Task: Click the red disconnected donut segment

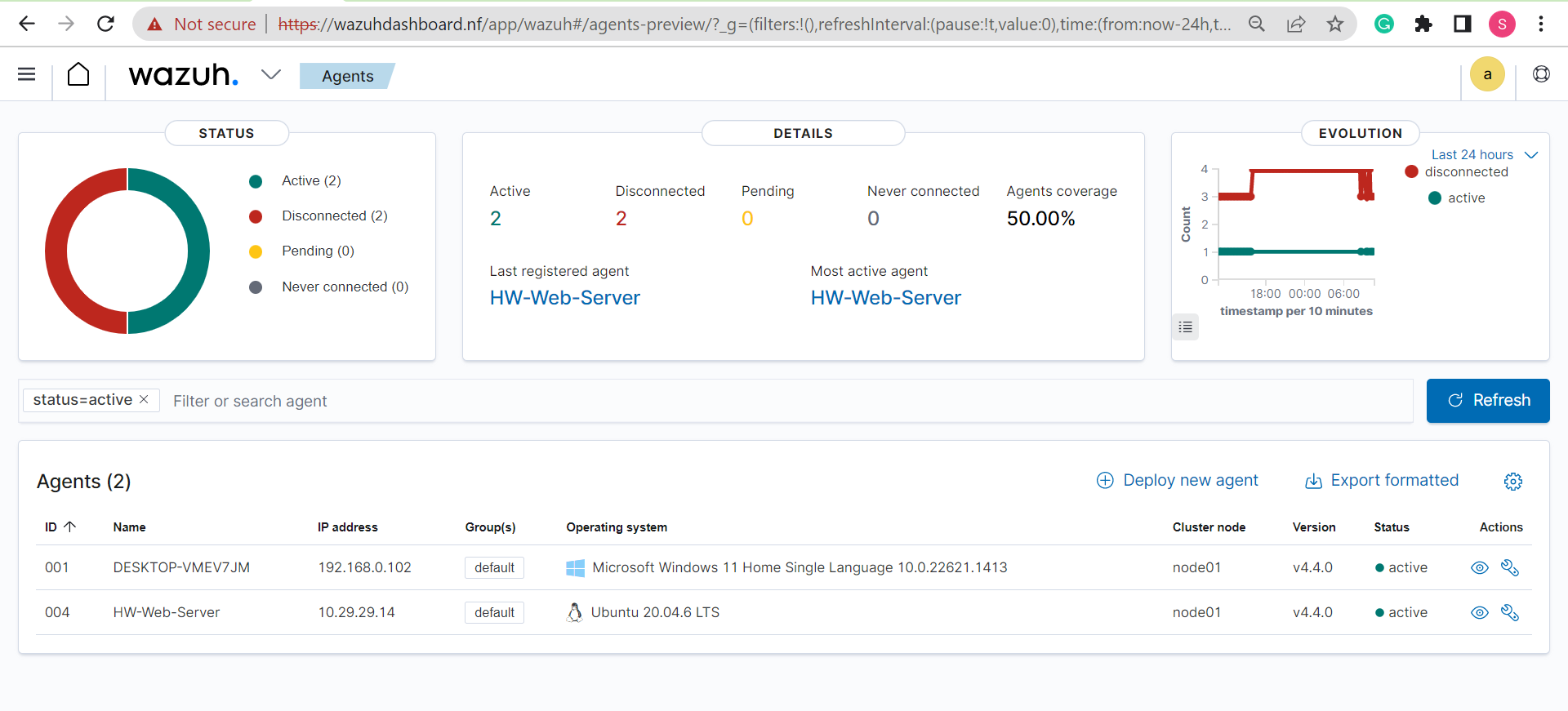Action: [x=56, y=251]
